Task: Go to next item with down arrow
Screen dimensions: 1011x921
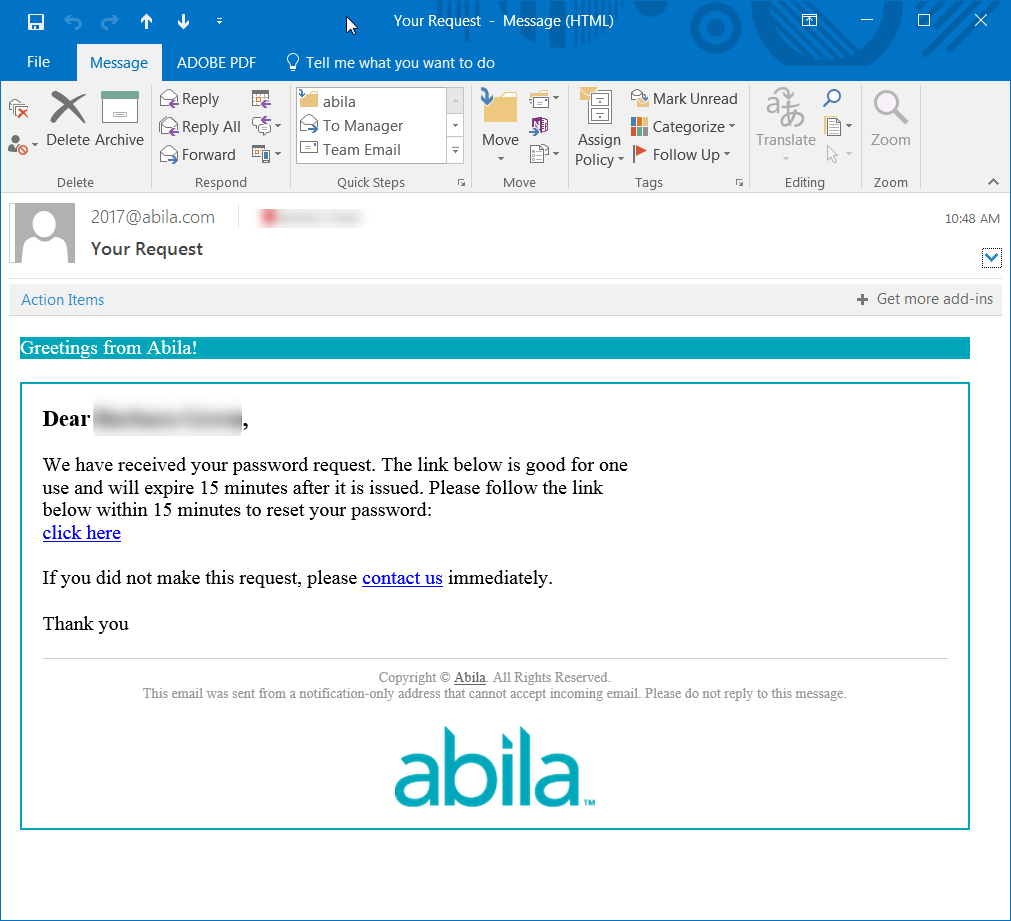Action: tap(183, 22)
